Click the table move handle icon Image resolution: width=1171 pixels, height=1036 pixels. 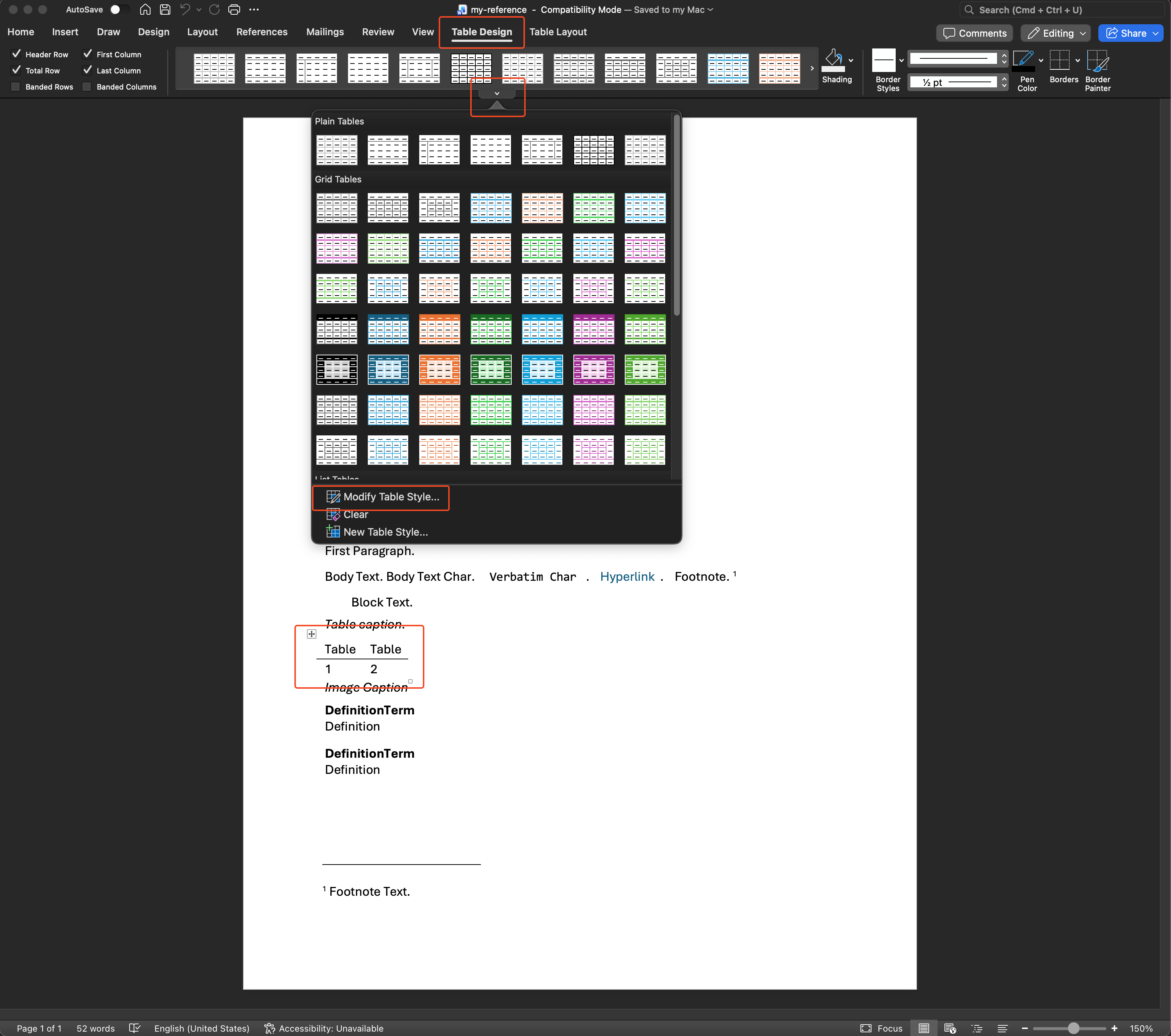click(312, 634)
